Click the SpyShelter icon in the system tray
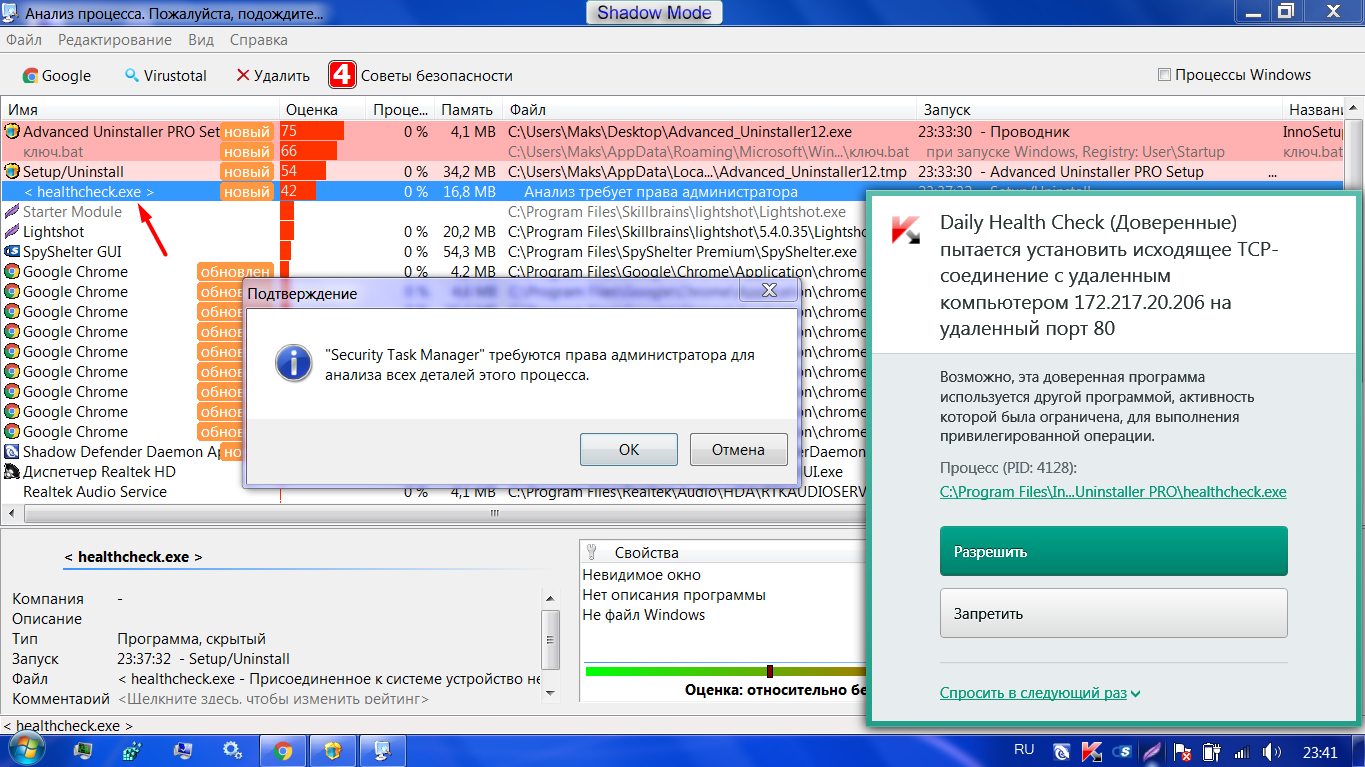This screenshot has width=1365, height=767. [1123, 750]
